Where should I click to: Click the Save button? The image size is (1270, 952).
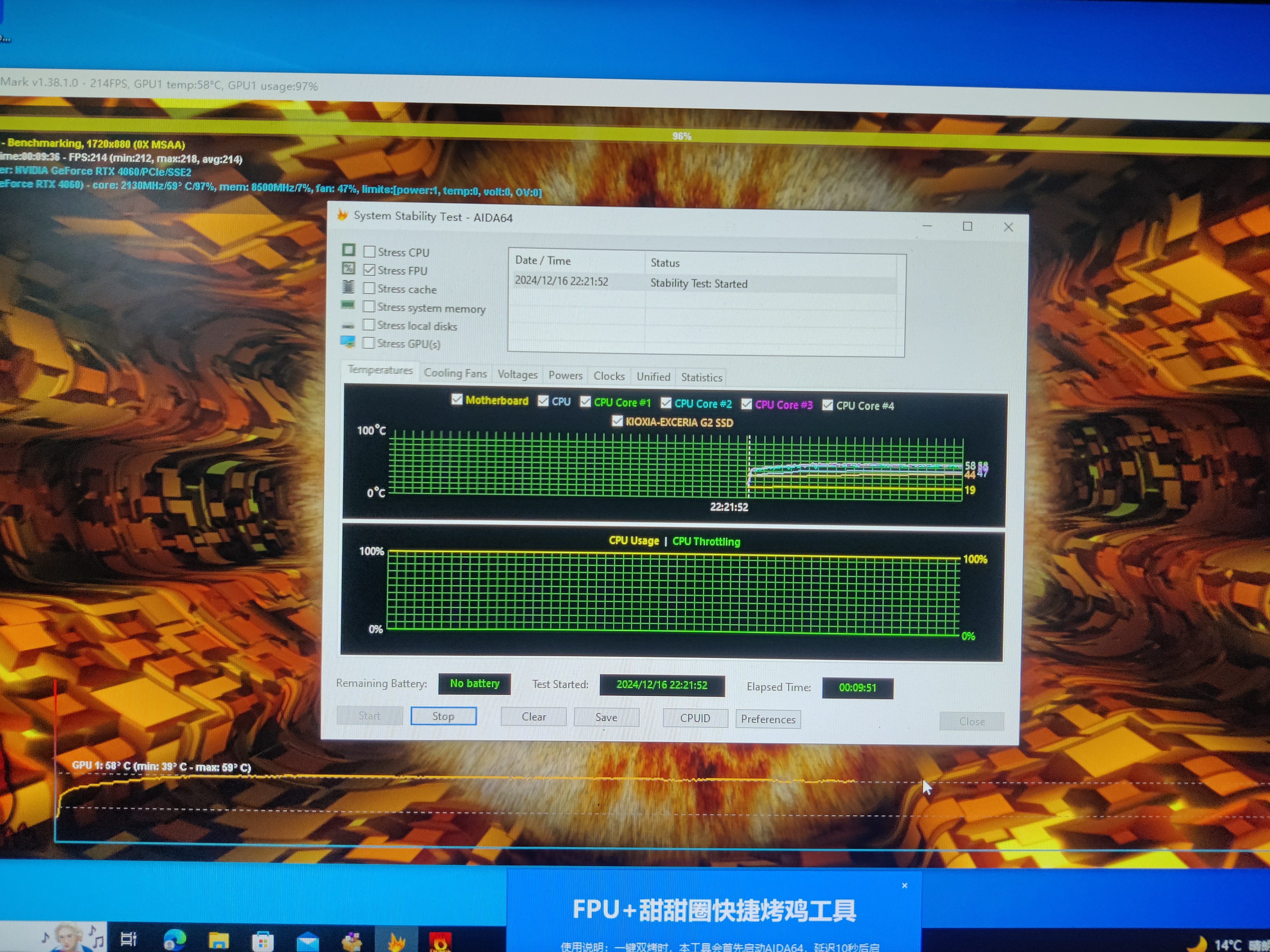pos(606,717)
